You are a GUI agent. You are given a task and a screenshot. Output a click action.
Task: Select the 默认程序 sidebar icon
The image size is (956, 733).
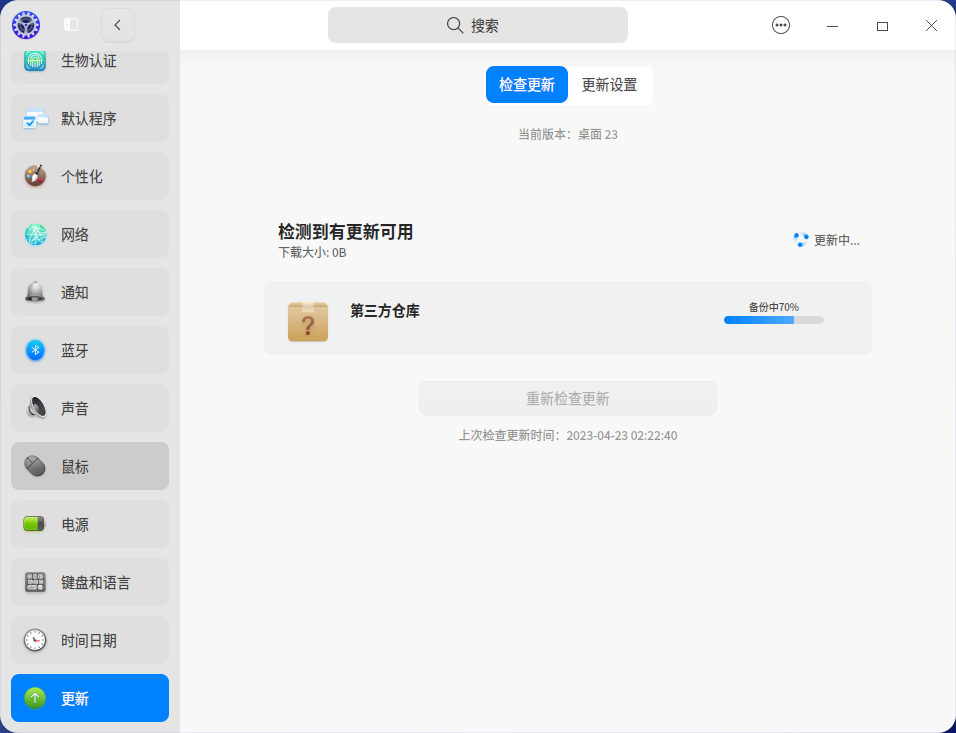click(x=36, y=118)
